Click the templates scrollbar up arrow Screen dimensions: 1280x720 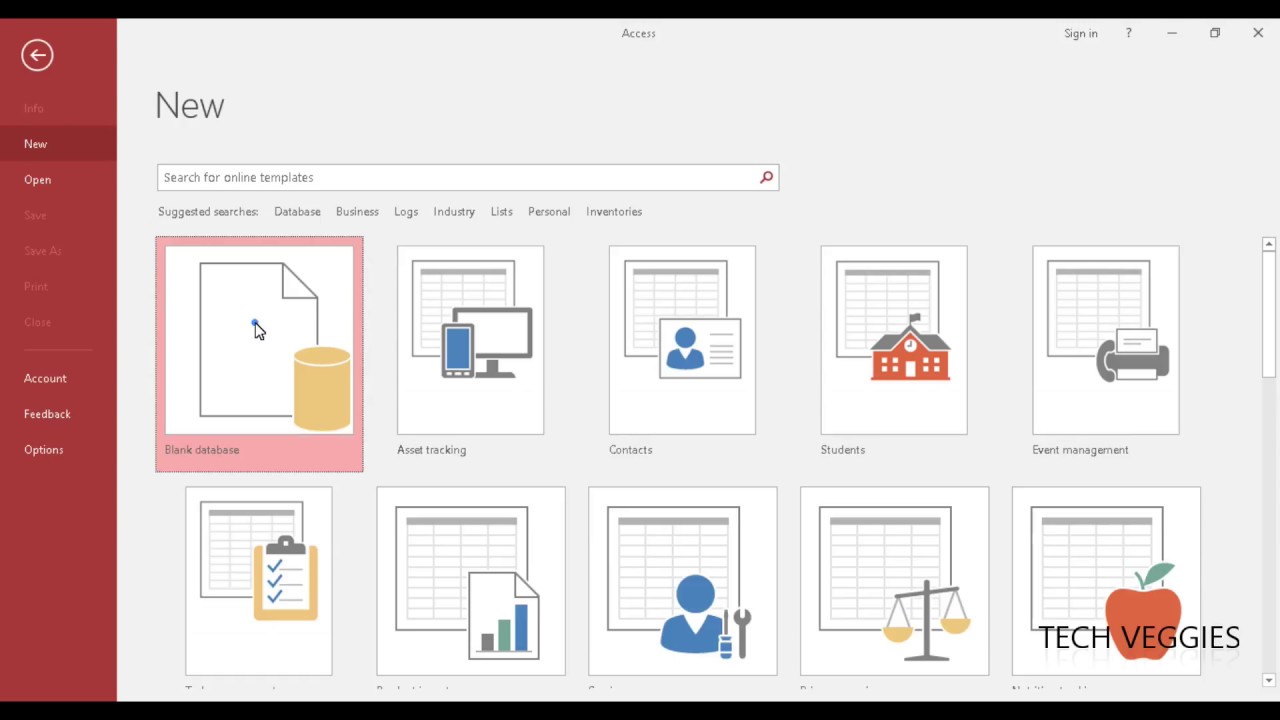point(1268,244)
